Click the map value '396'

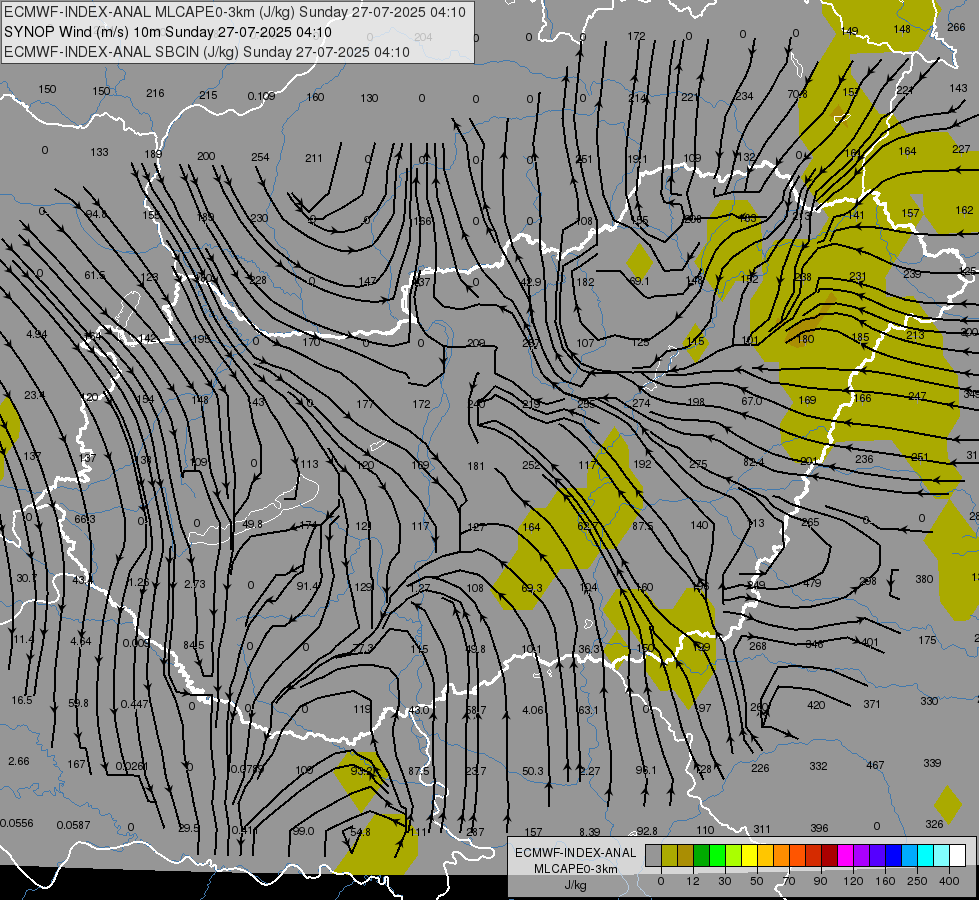point(819,828)
